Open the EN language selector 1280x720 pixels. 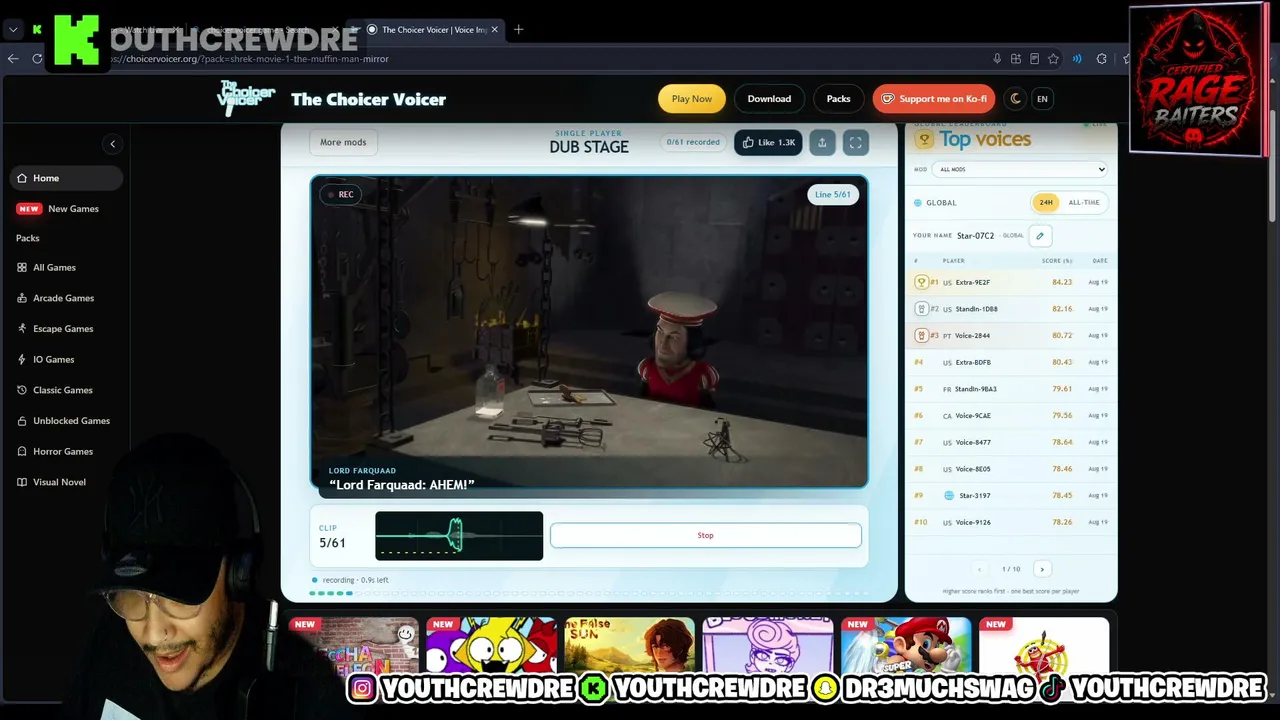(x=1042, y=99)
